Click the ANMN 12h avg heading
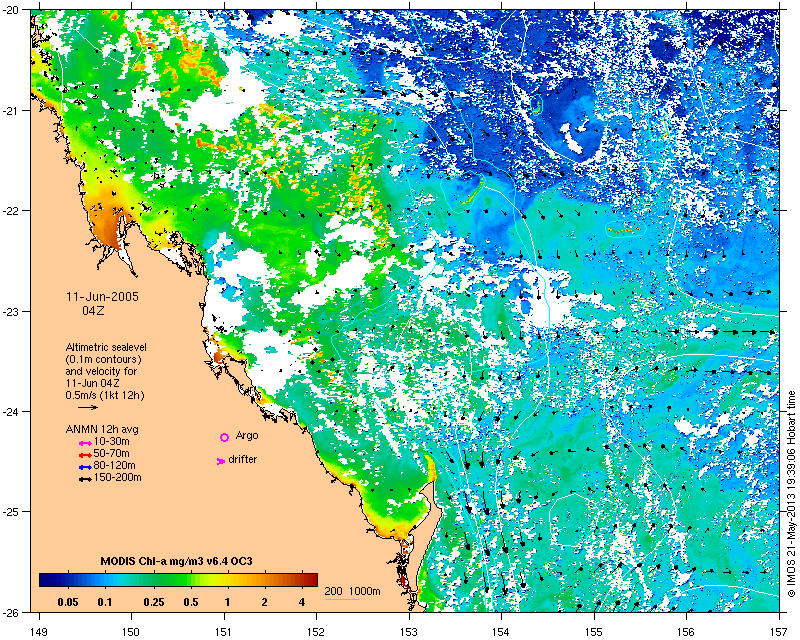Viewport: 800px width, 640px height. point(102,429)
